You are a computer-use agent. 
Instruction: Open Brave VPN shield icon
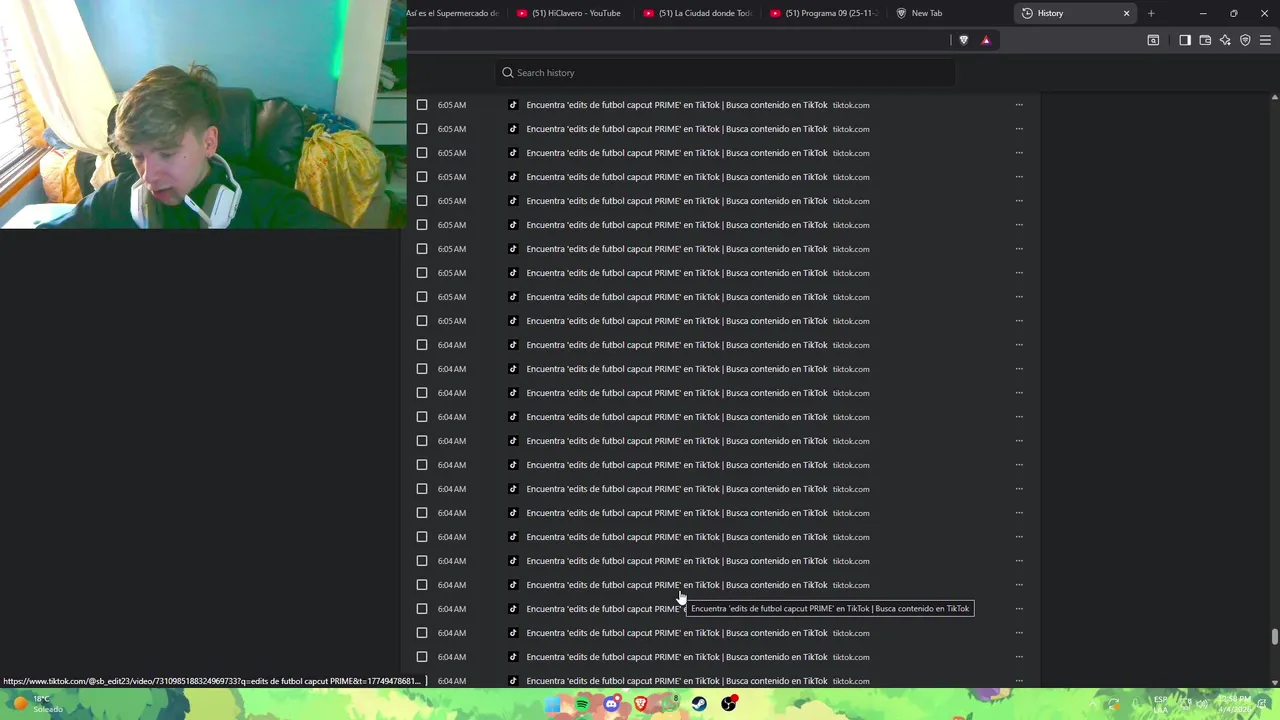pyautogui.click(x=1245, y=40)
